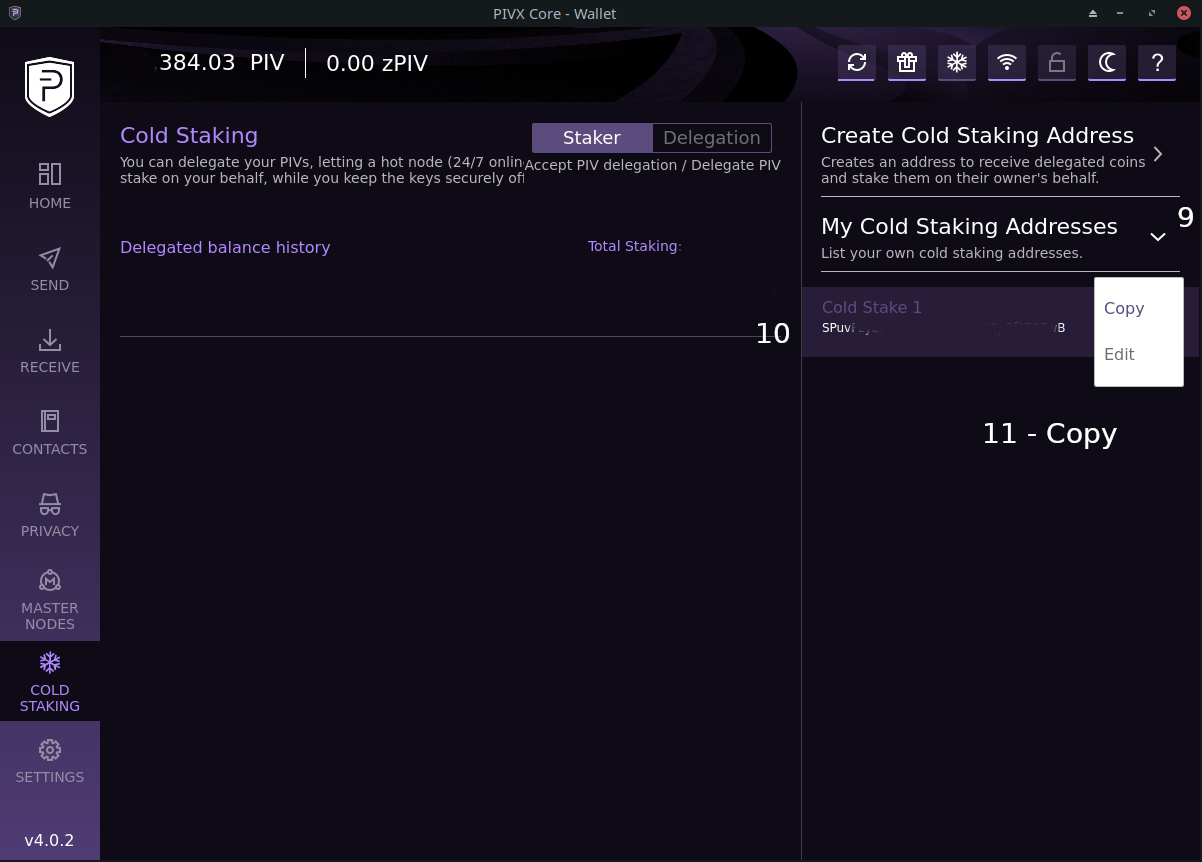This screenshot has height=862, width=1202.
Task: Click the 384.03 PIV balance
Action: tap(222, 63)
